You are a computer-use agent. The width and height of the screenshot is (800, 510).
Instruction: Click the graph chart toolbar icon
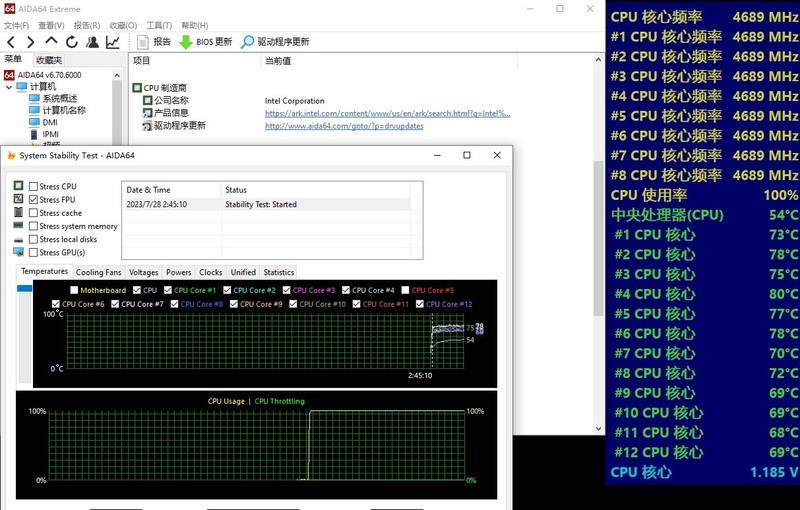pyautogui.click(x=113, y=42)
